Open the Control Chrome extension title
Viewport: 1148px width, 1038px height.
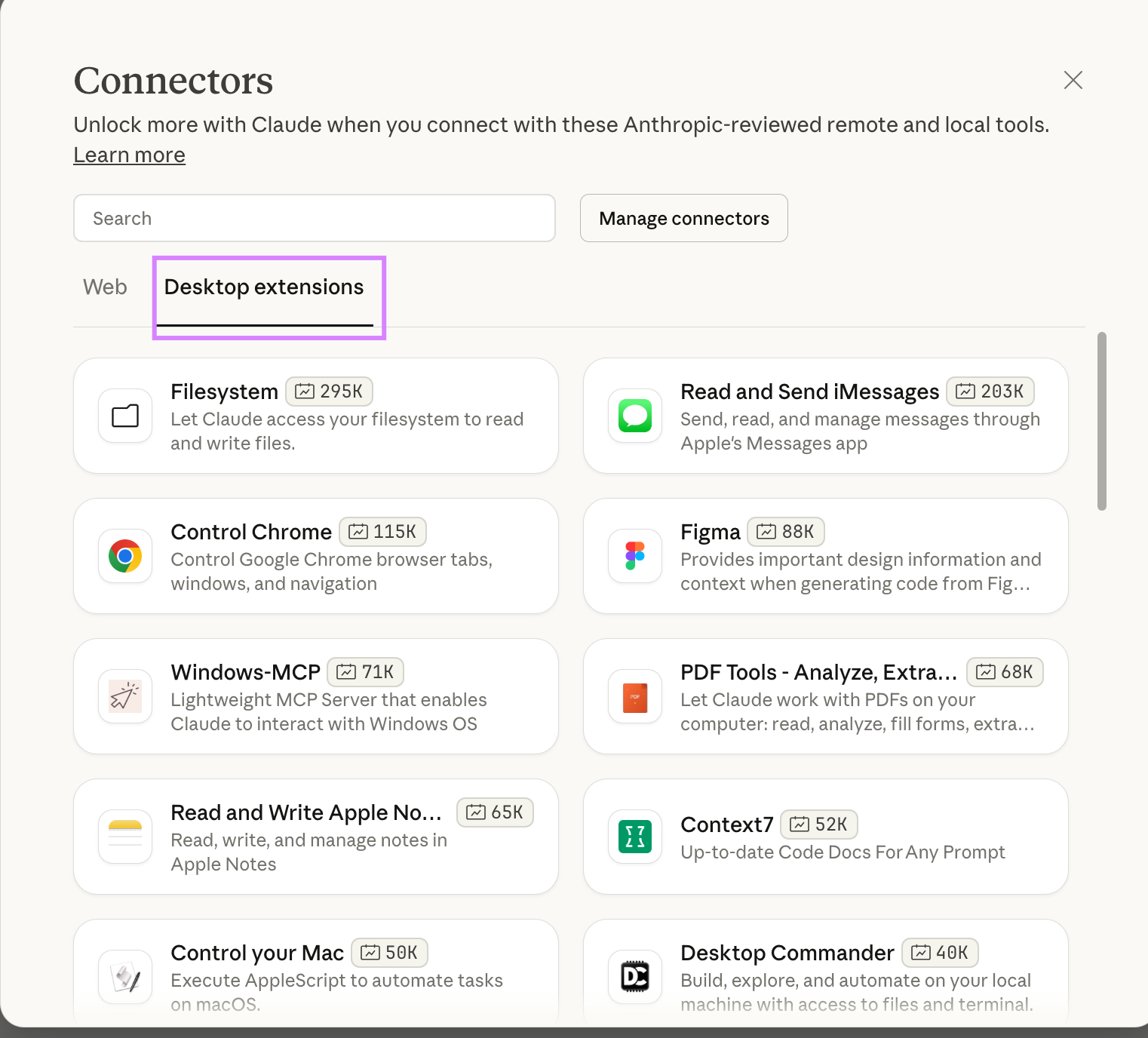tap(251, 533)
